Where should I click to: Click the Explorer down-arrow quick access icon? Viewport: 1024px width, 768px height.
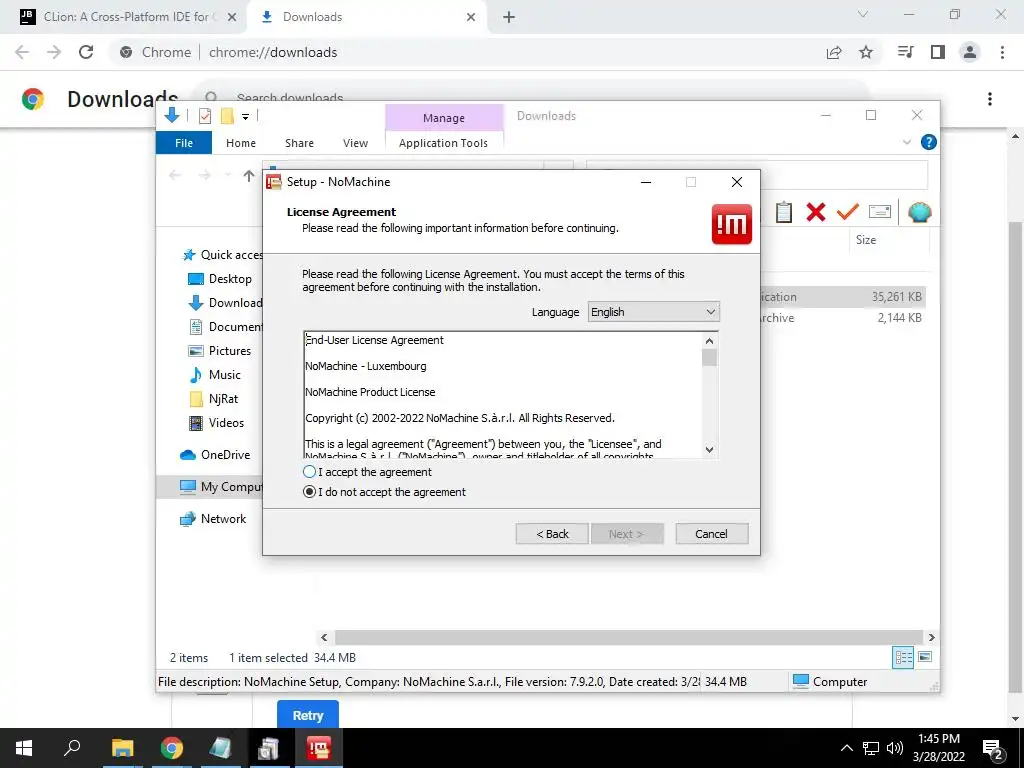pyautogui.click(x=172, y=116)
